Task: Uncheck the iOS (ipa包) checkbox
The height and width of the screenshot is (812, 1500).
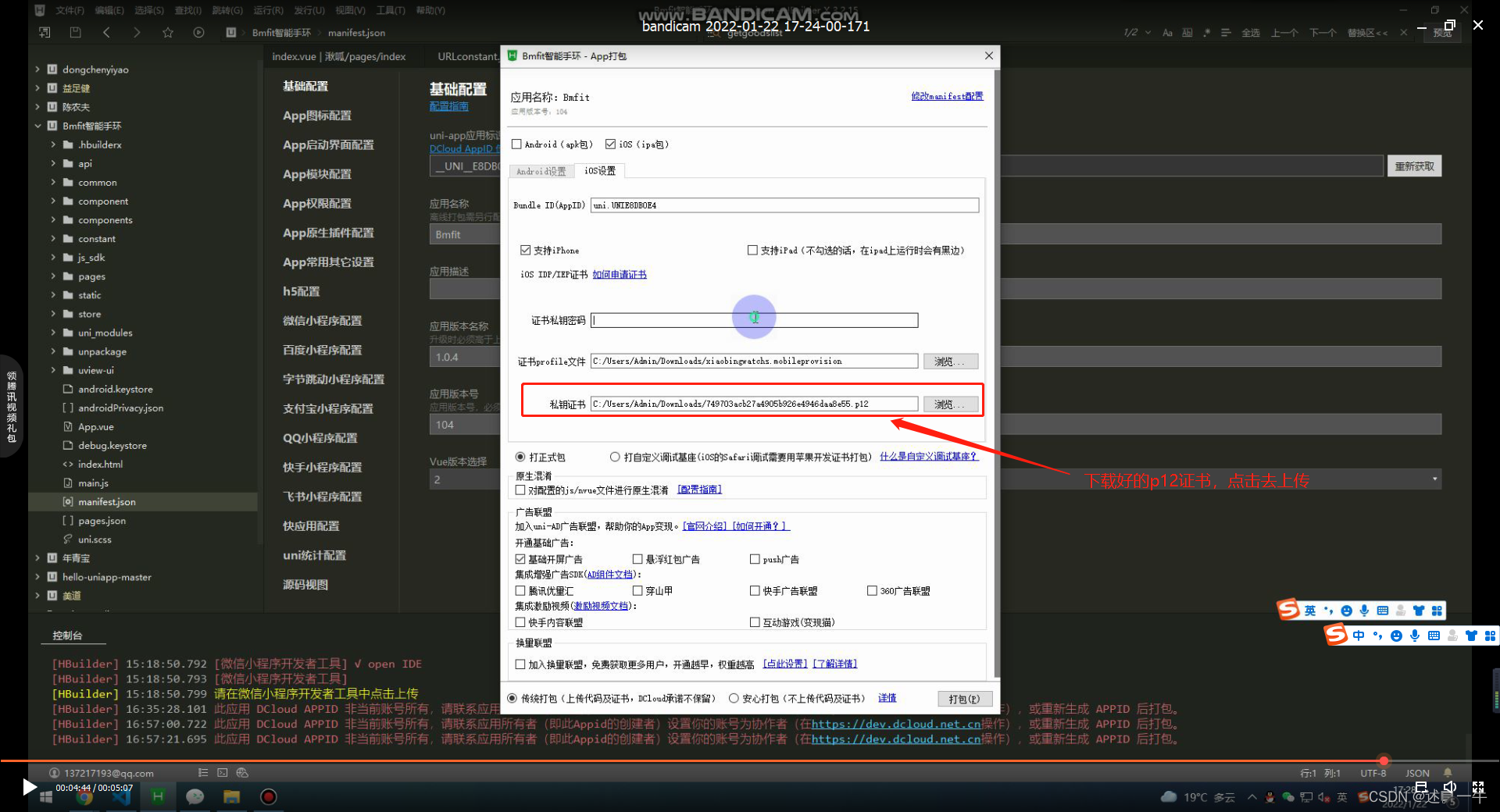Action: coord(611,144)
